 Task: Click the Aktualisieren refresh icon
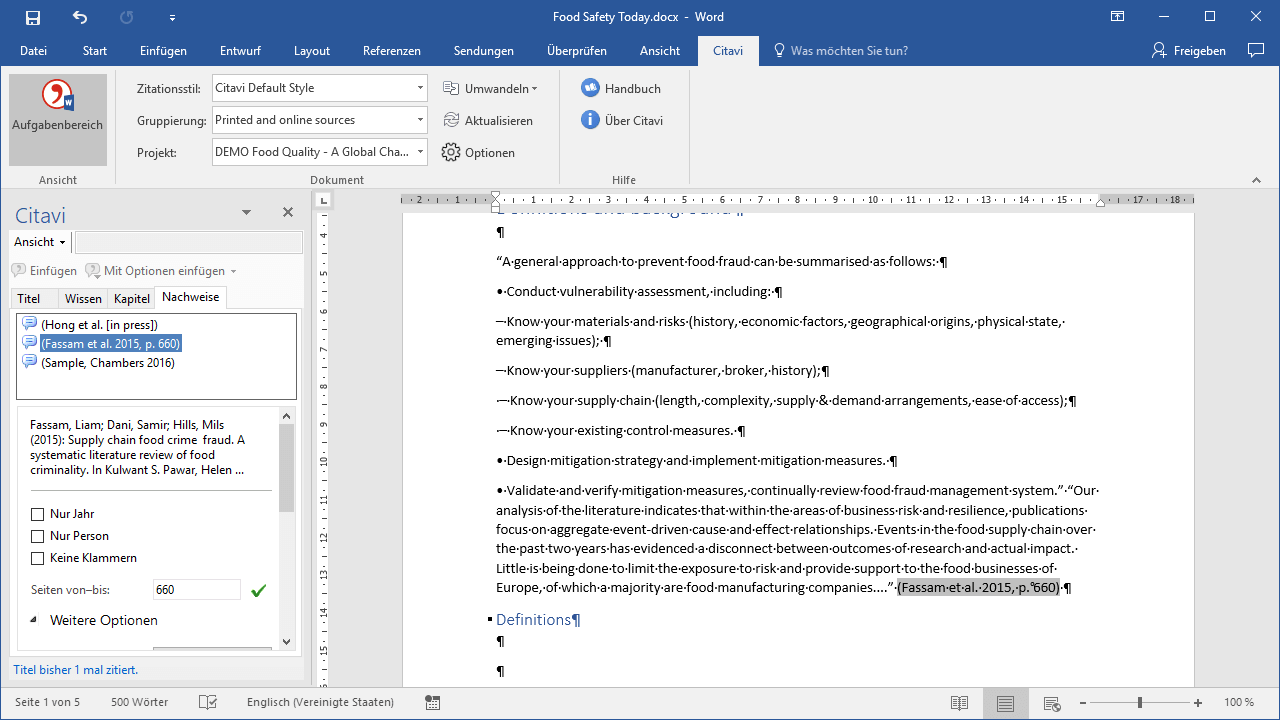coord(451,120)
